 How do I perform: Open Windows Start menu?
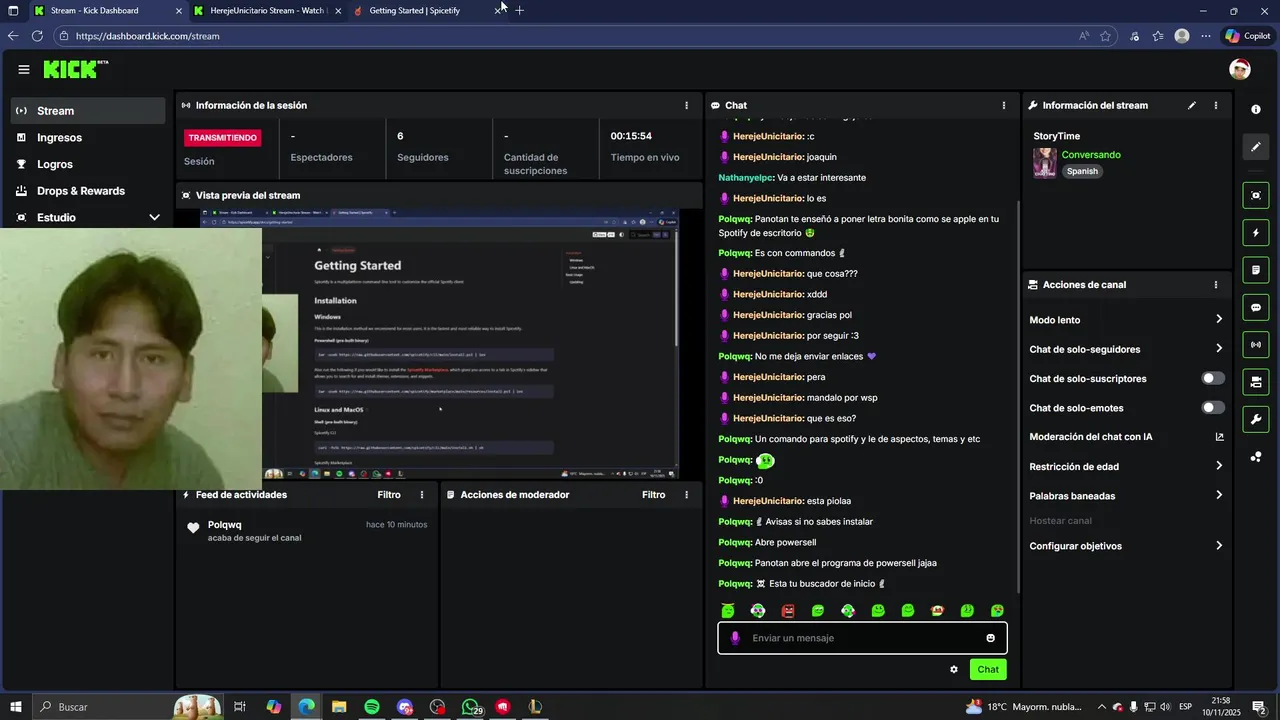(16, 707)
